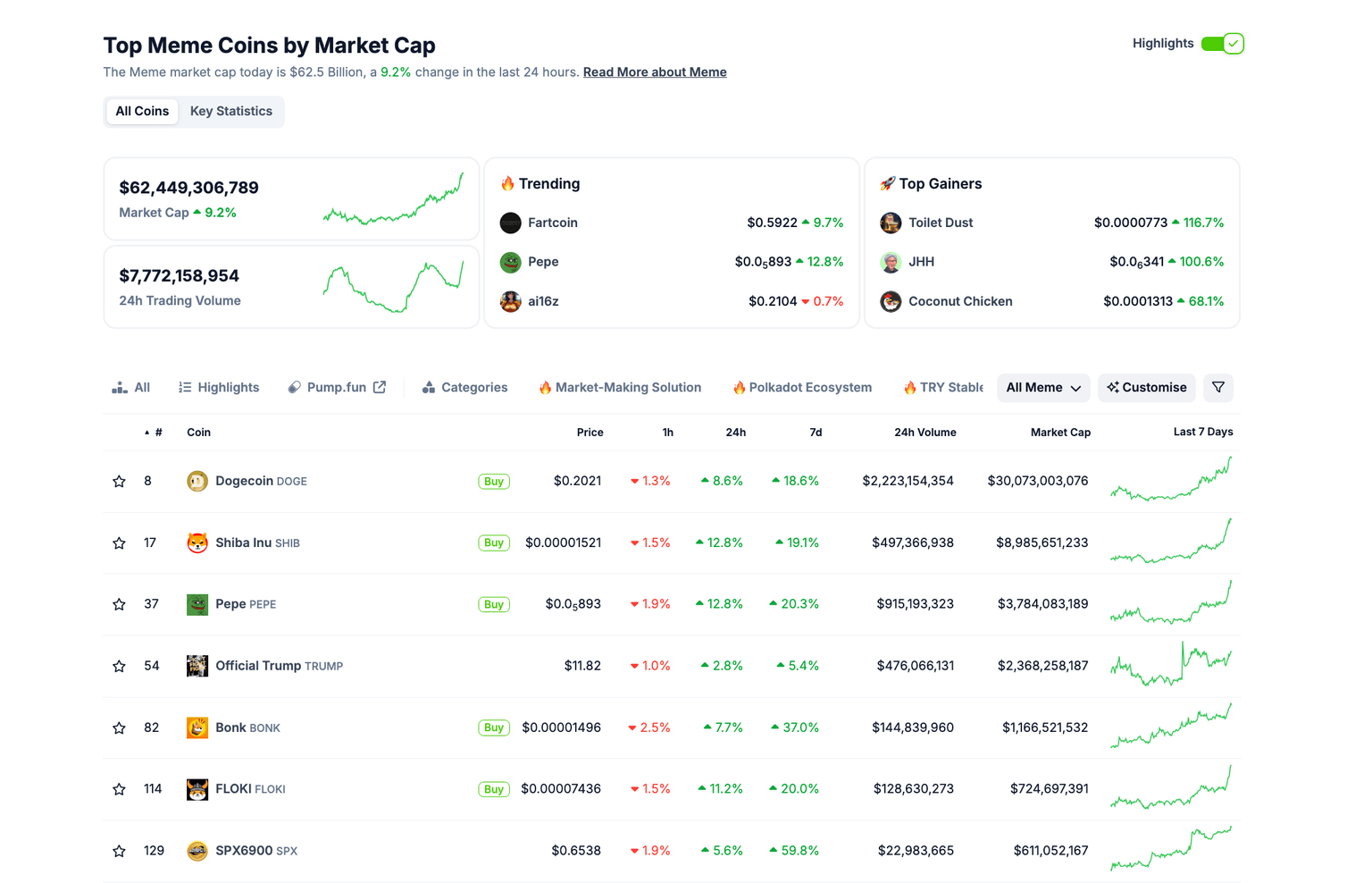
Task: Sort the table by Market Cap header
Action: (x=1060, y=432)
